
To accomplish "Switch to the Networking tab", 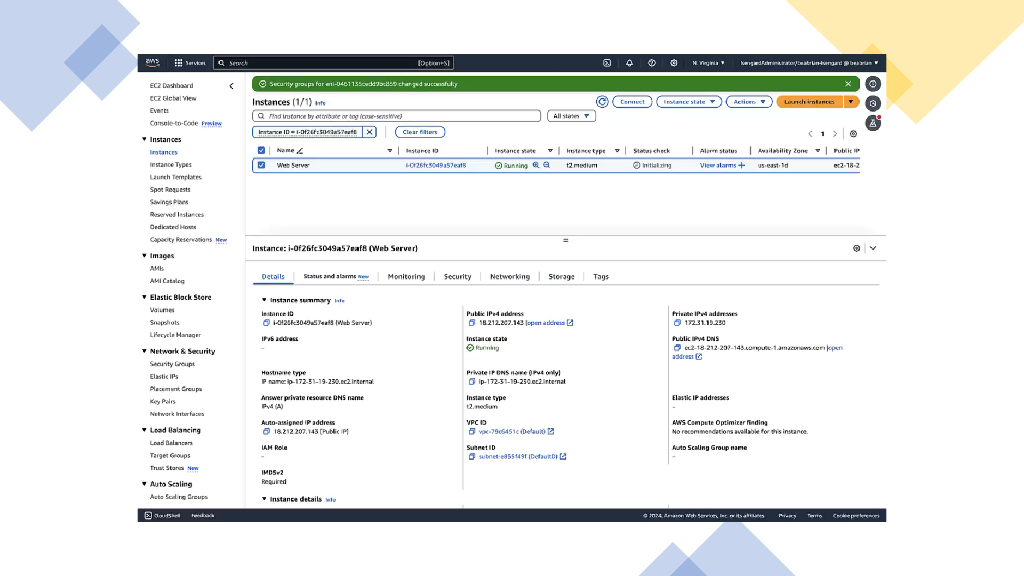I will tap(510, 277).
